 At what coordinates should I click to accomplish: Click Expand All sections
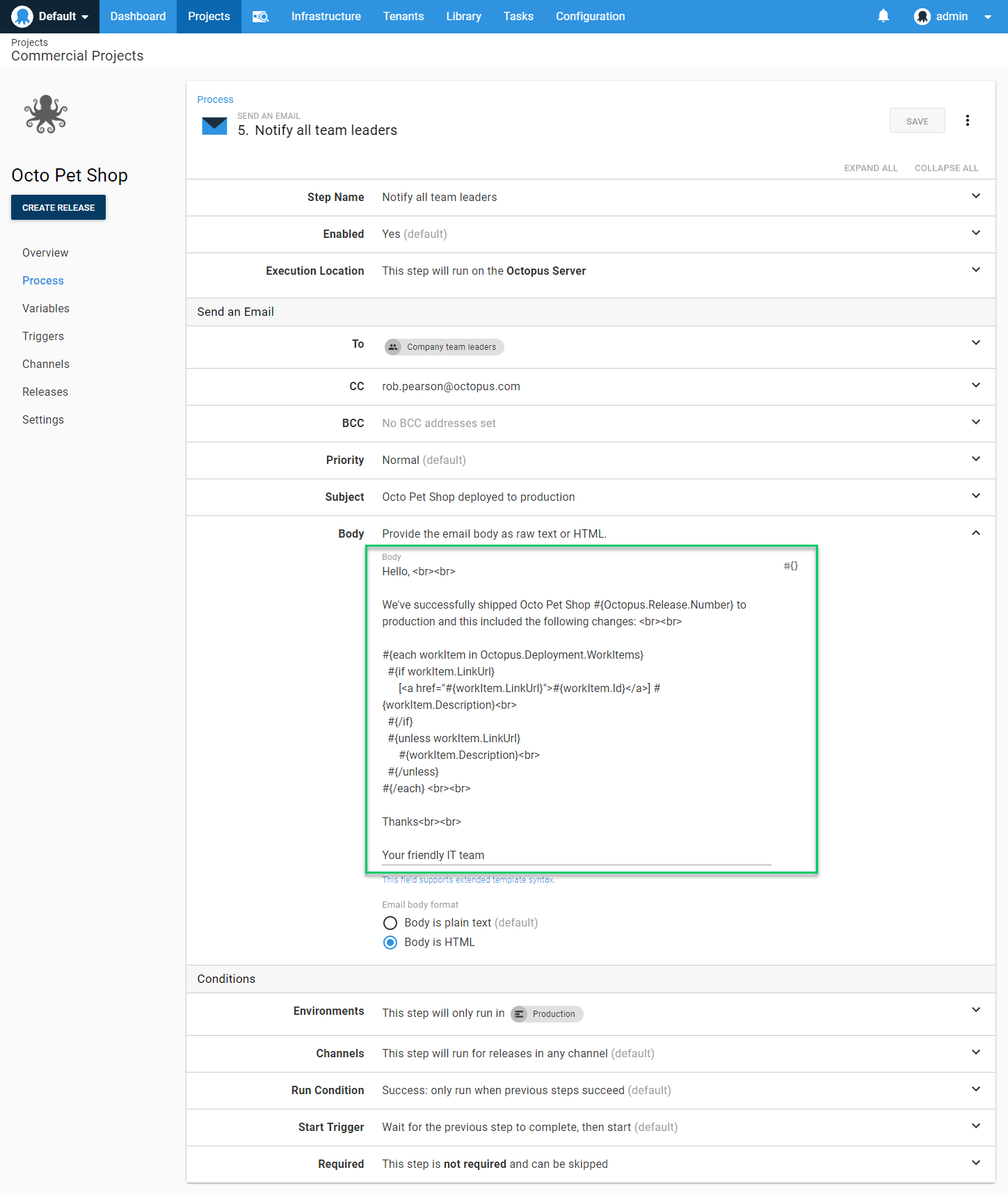click(871, 168)
